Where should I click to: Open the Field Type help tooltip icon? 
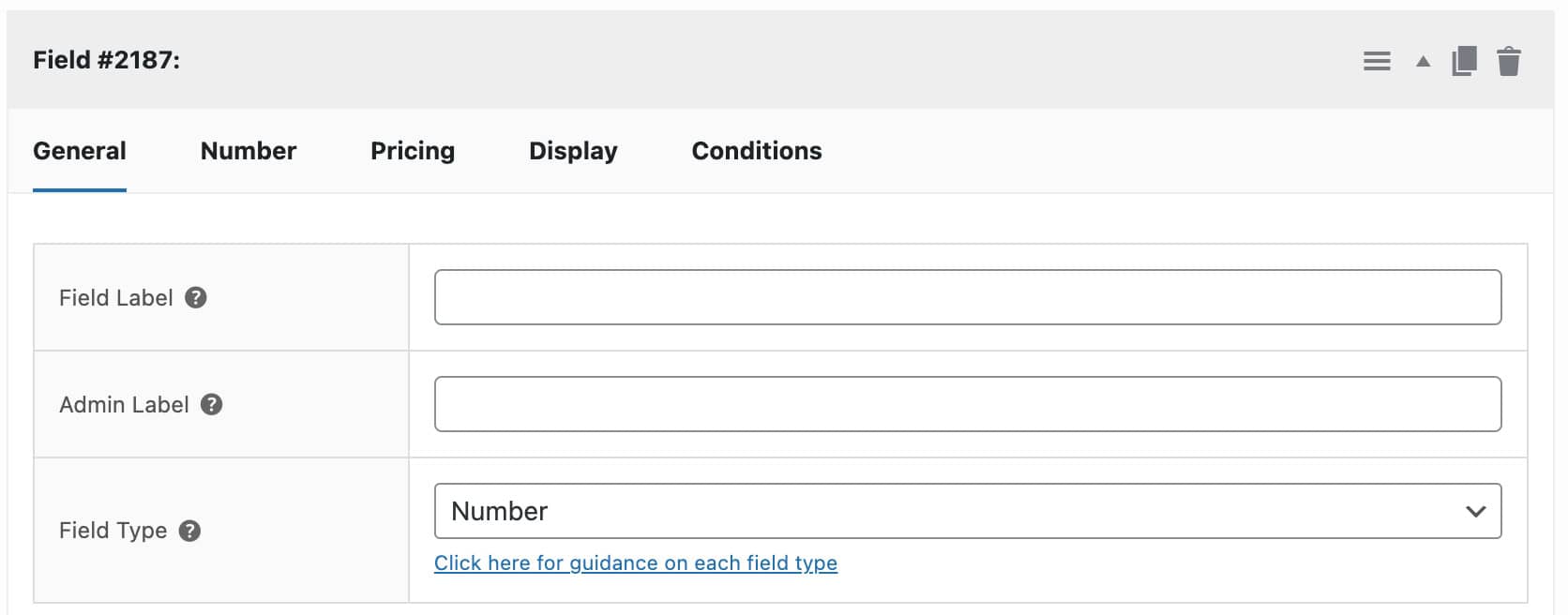coord(190,530)
